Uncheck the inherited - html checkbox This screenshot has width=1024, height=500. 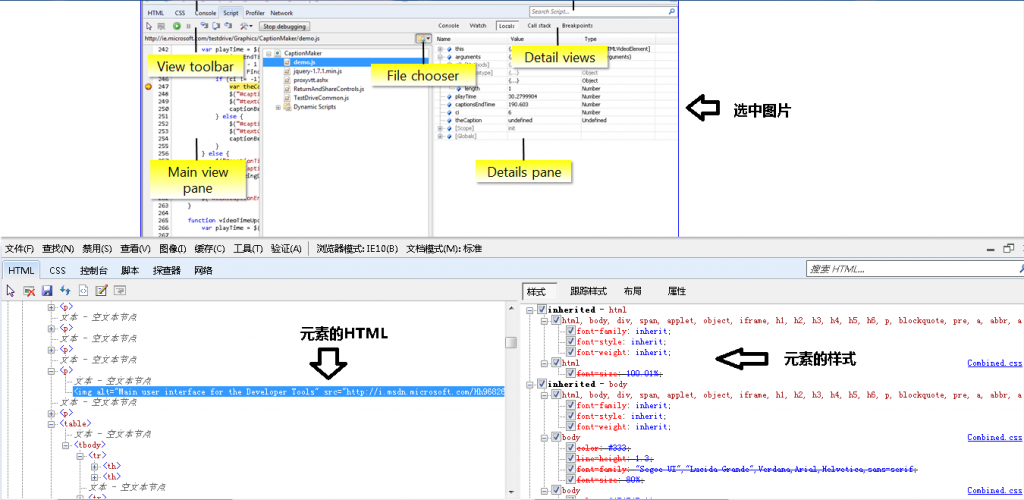pos(542,309)
